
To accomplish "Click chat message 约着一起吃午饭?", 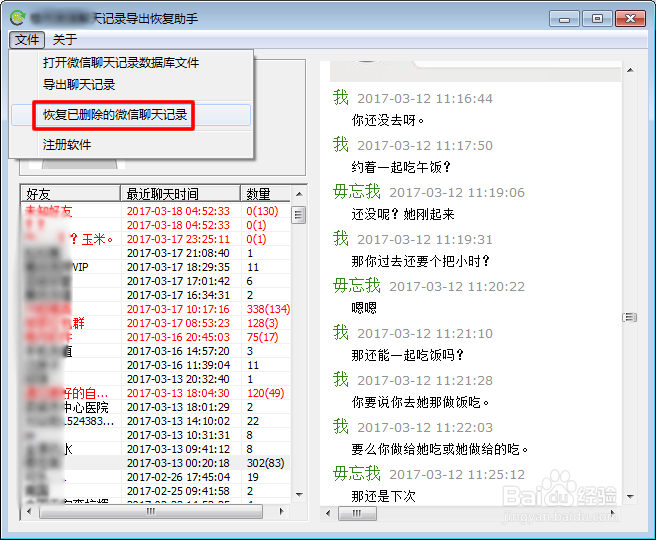I will coord(401,167).
